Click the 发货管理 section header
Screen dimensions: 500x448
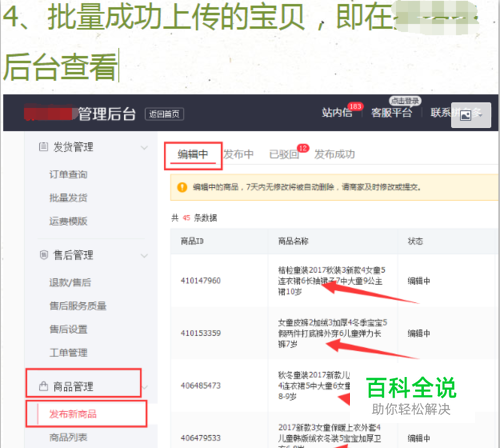tap(73, 147)
